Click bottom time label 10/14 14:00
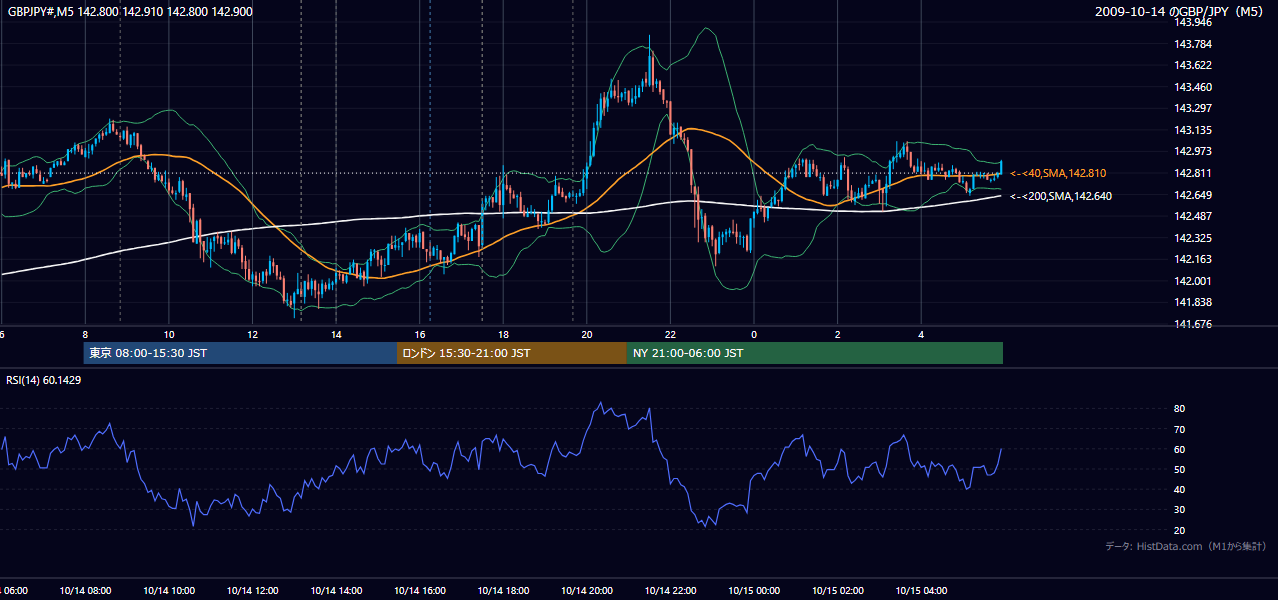Viewport: 1278px width, 600px height. (x=336, y=591)
